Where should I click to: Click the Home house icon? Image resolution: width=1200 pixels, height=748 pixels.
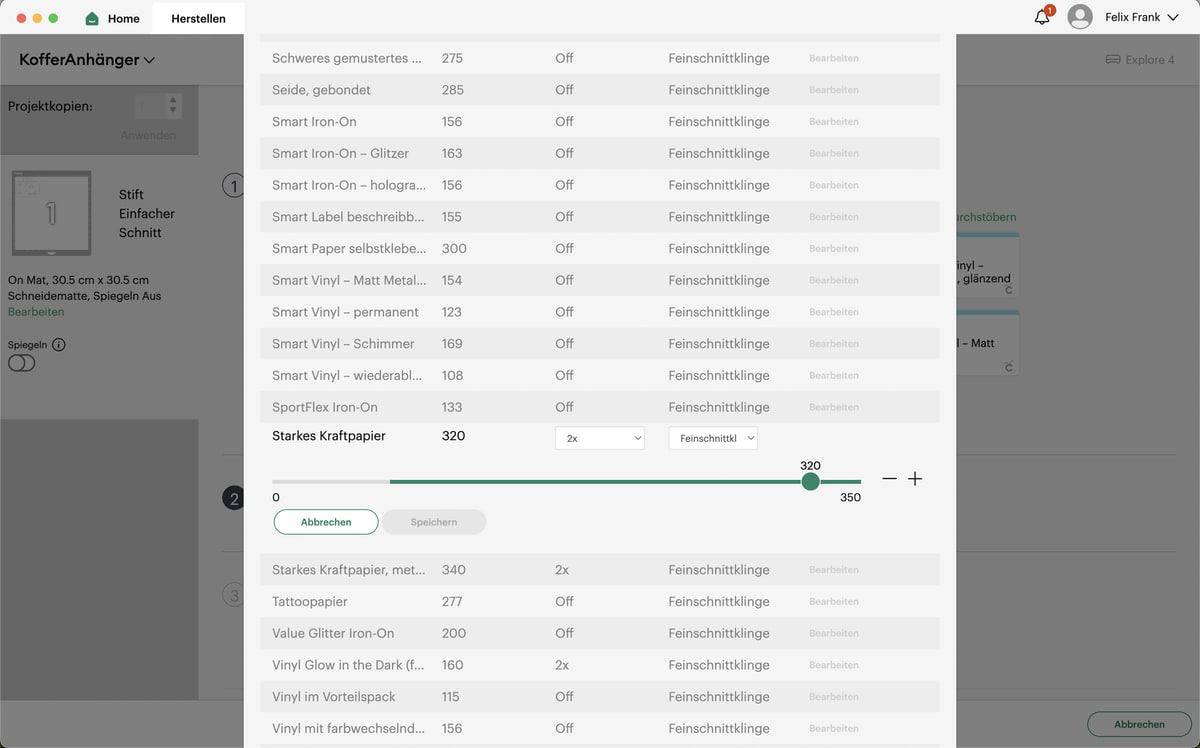click(92, 18)
